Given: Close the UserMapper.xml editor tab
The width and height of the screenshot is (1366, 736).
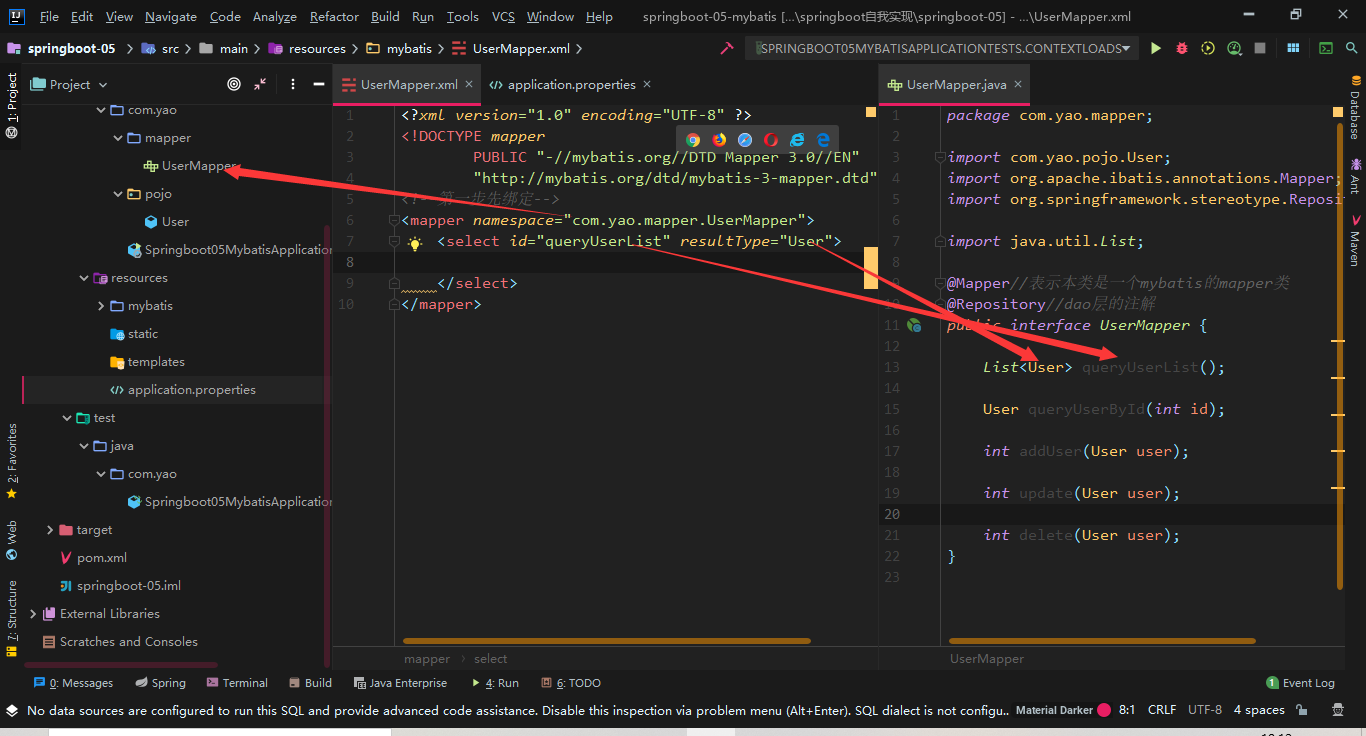Looking at the screenshot, I should [x=471, y=85].
